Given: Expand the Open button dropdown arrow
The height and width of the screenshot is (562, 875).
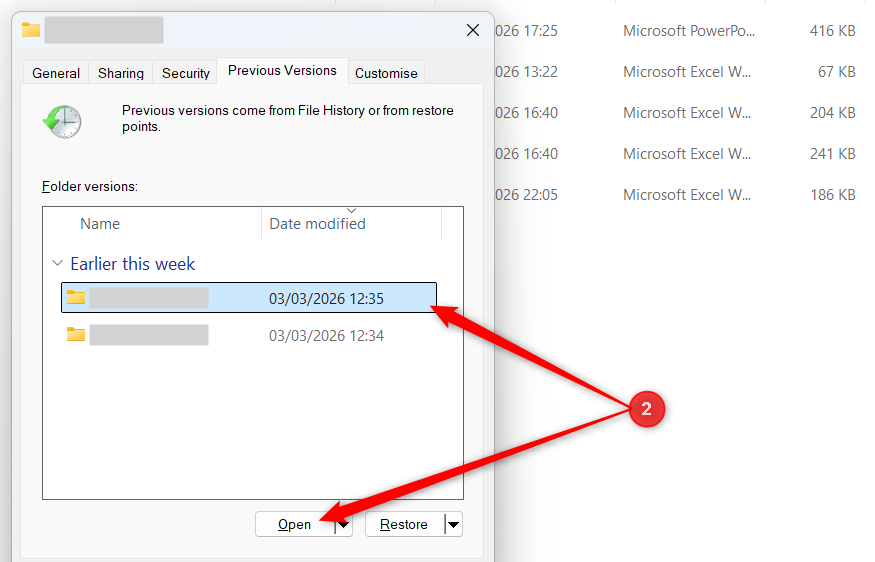Looking at the screenshot, I should point(344,525).
